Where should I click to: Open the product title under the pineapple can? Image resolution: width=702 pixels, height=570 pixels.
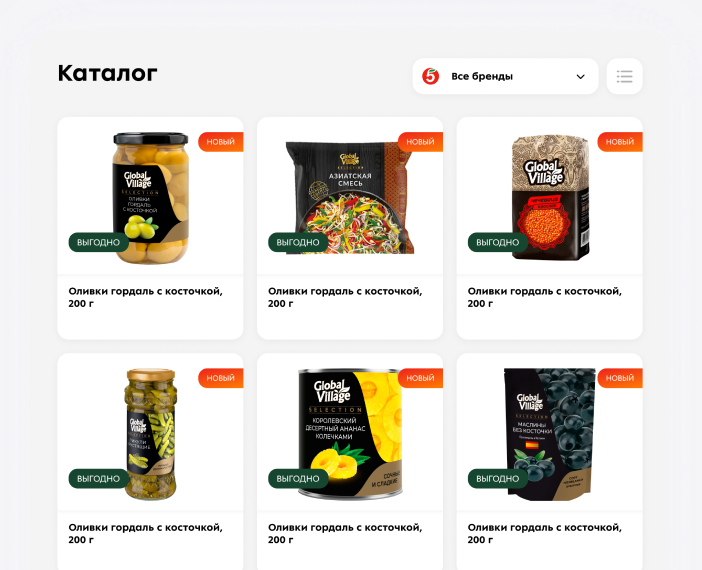(x=345, y=534)
